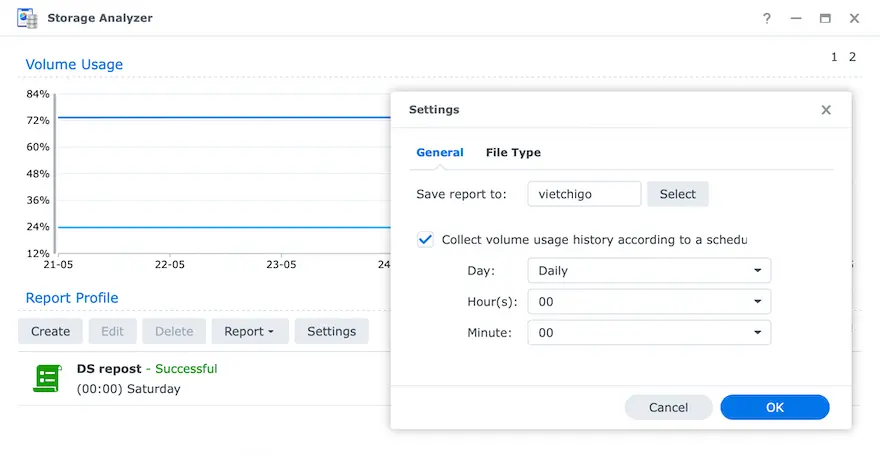Click the Save report to field
The image size is (880, 456).
click(584, 194)
